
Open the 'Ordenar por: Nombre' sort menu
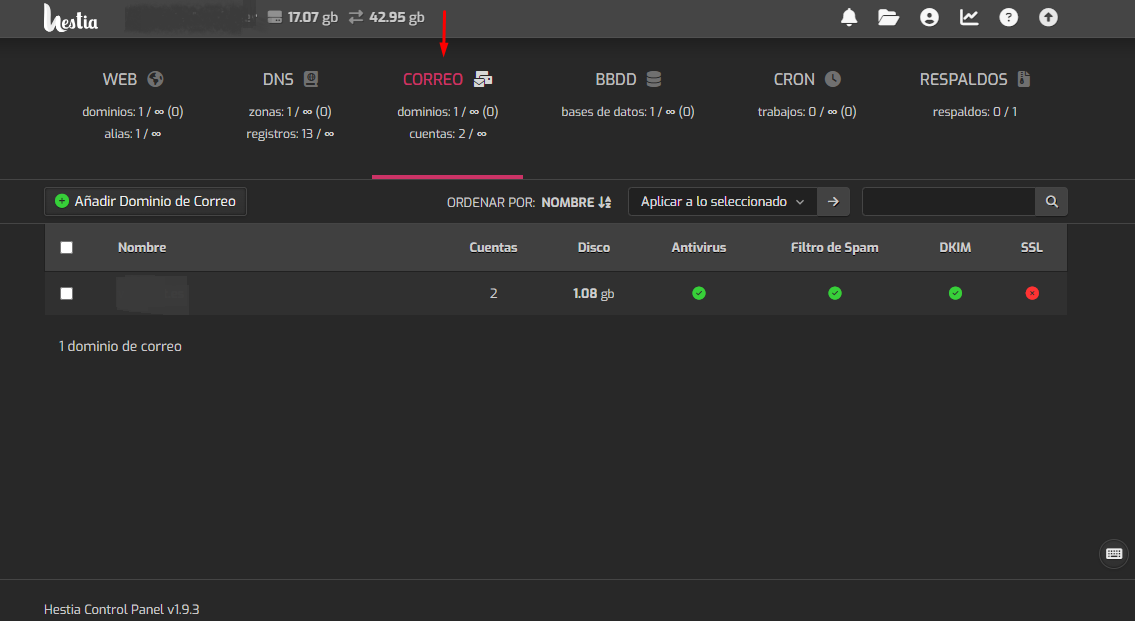(575, 202)
